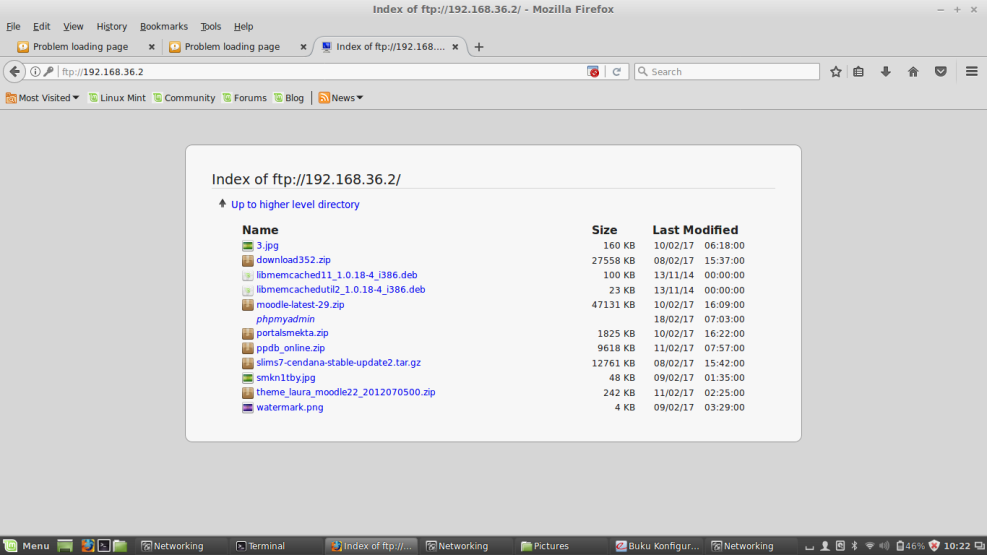
Task: Open the volume control tray icon
Action: pos(884,546)
